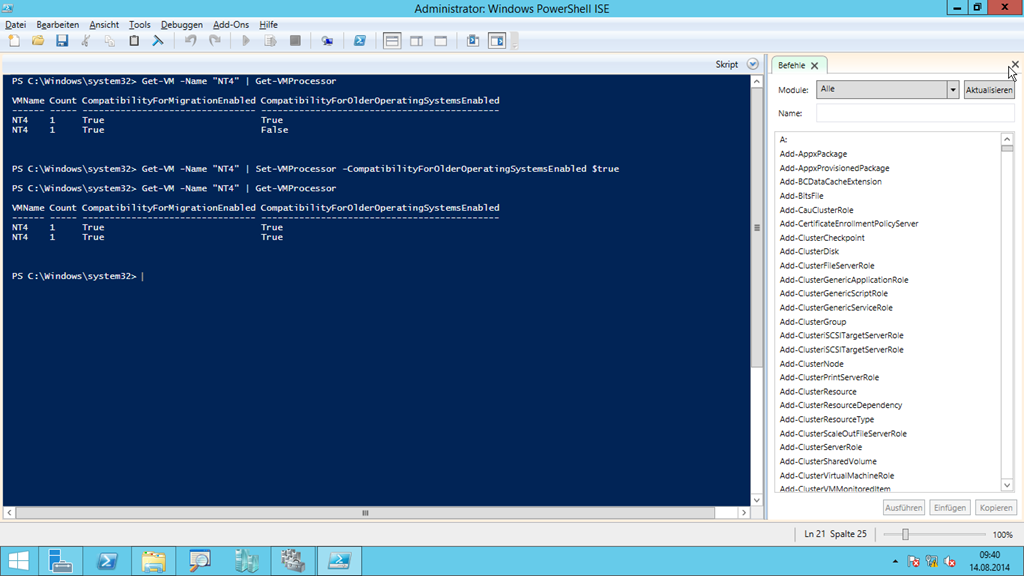Click the Einfügen button
The image size is (1024, 576).
950,507
